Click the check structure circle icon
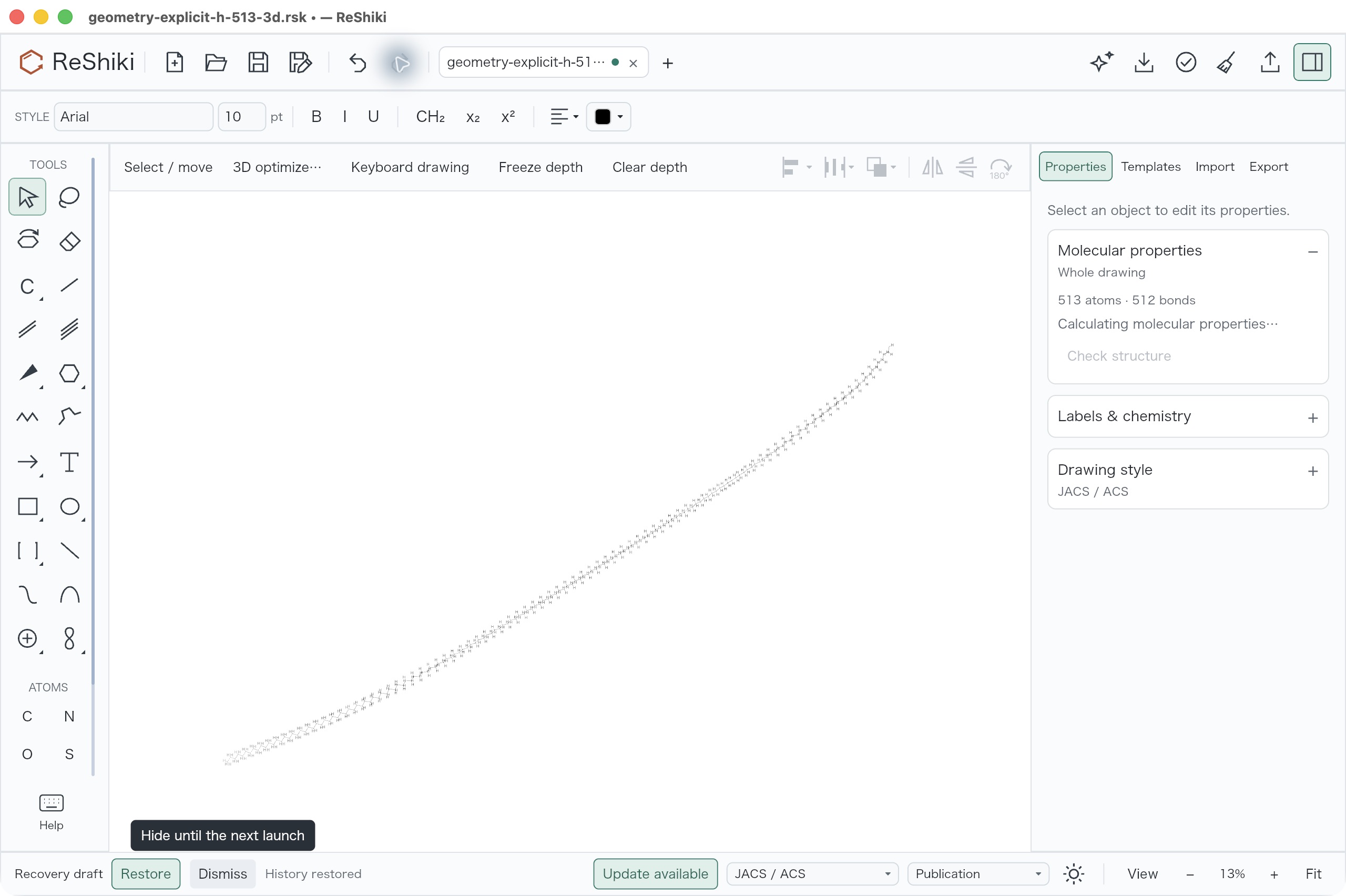 1186,62
